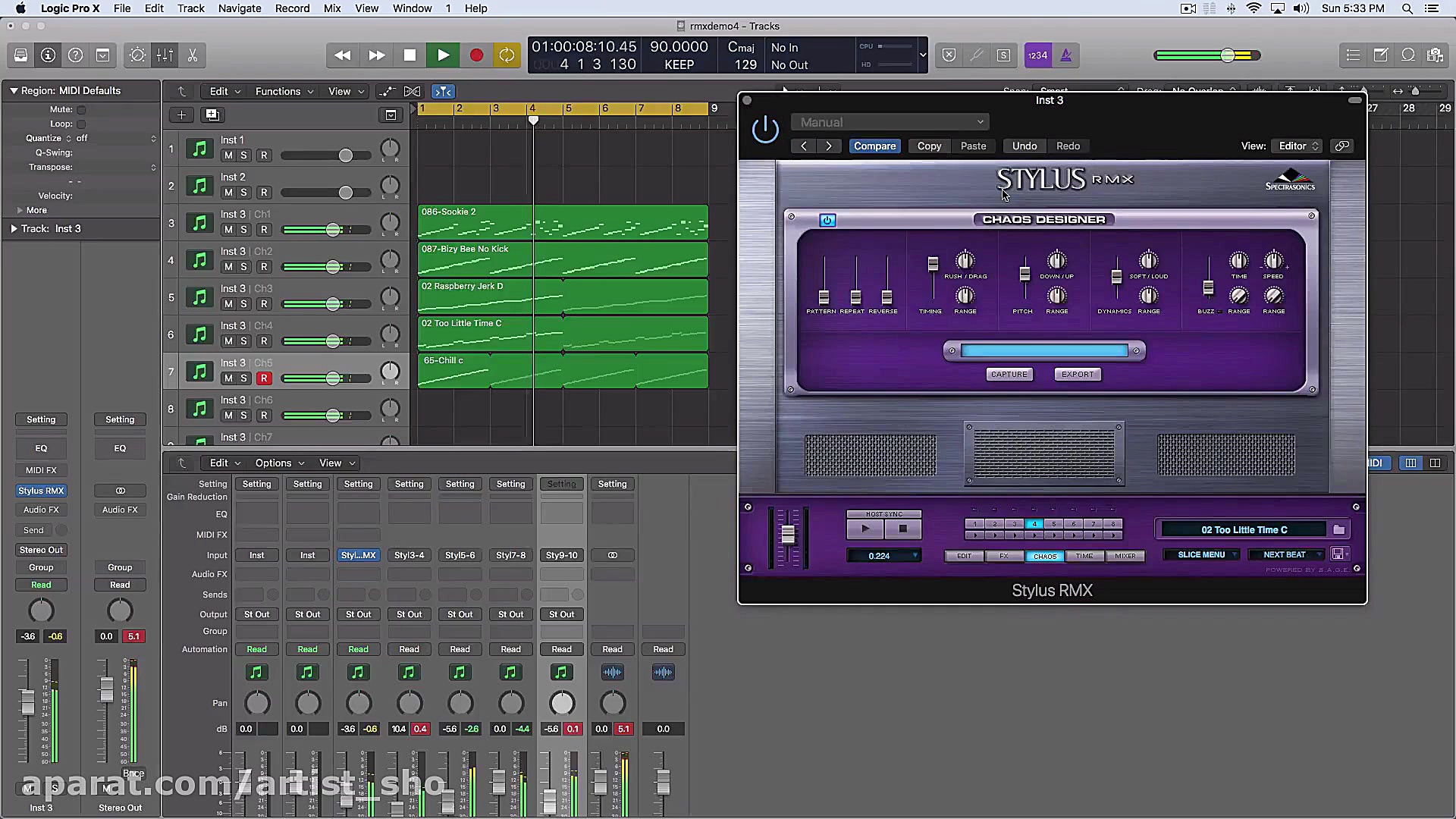This screenshot has width=1456, height=819.
Task: Click the Stop transport button
Action: 409,55
